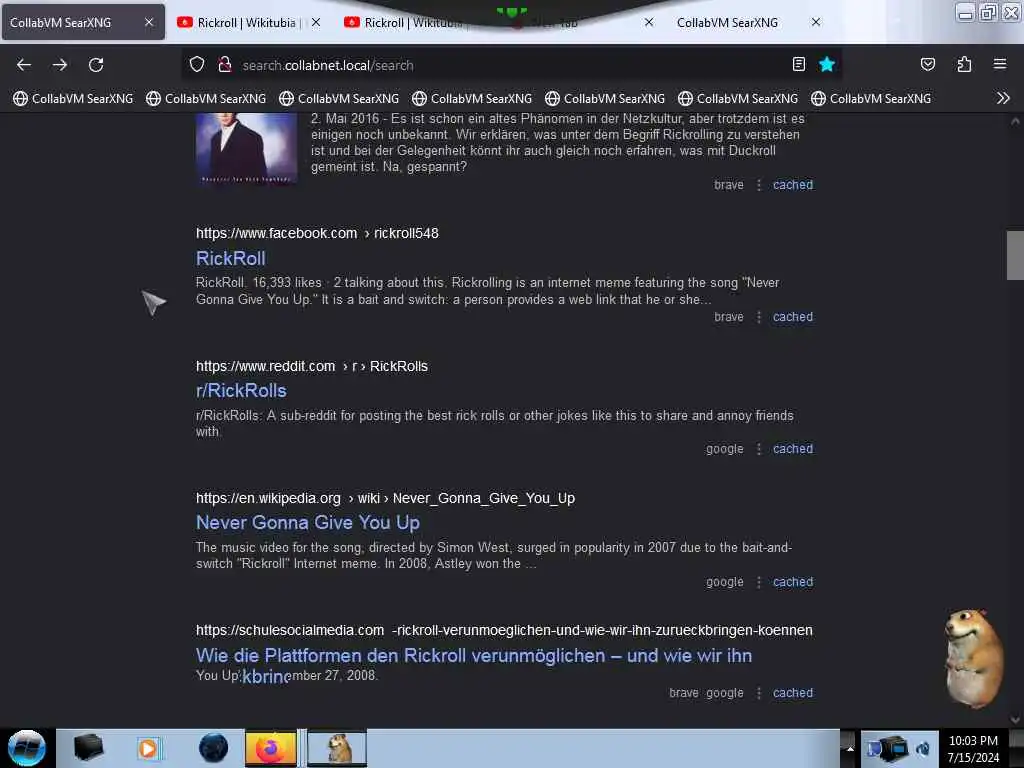Image resolution: width=1024 pixels, height=768 pixels.
Task: Open the Wie die Plattformen den Rickroll result
Action: click(473, 656)
